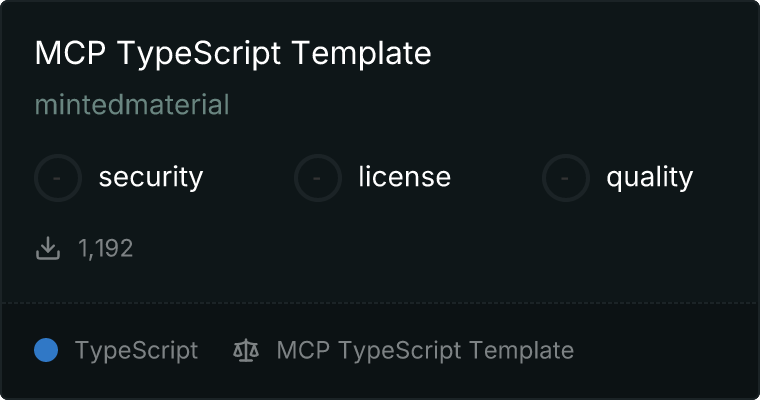760x400 pixels.
Task: Click the dash inside the license badge
Action: click(x=318, y=178)
